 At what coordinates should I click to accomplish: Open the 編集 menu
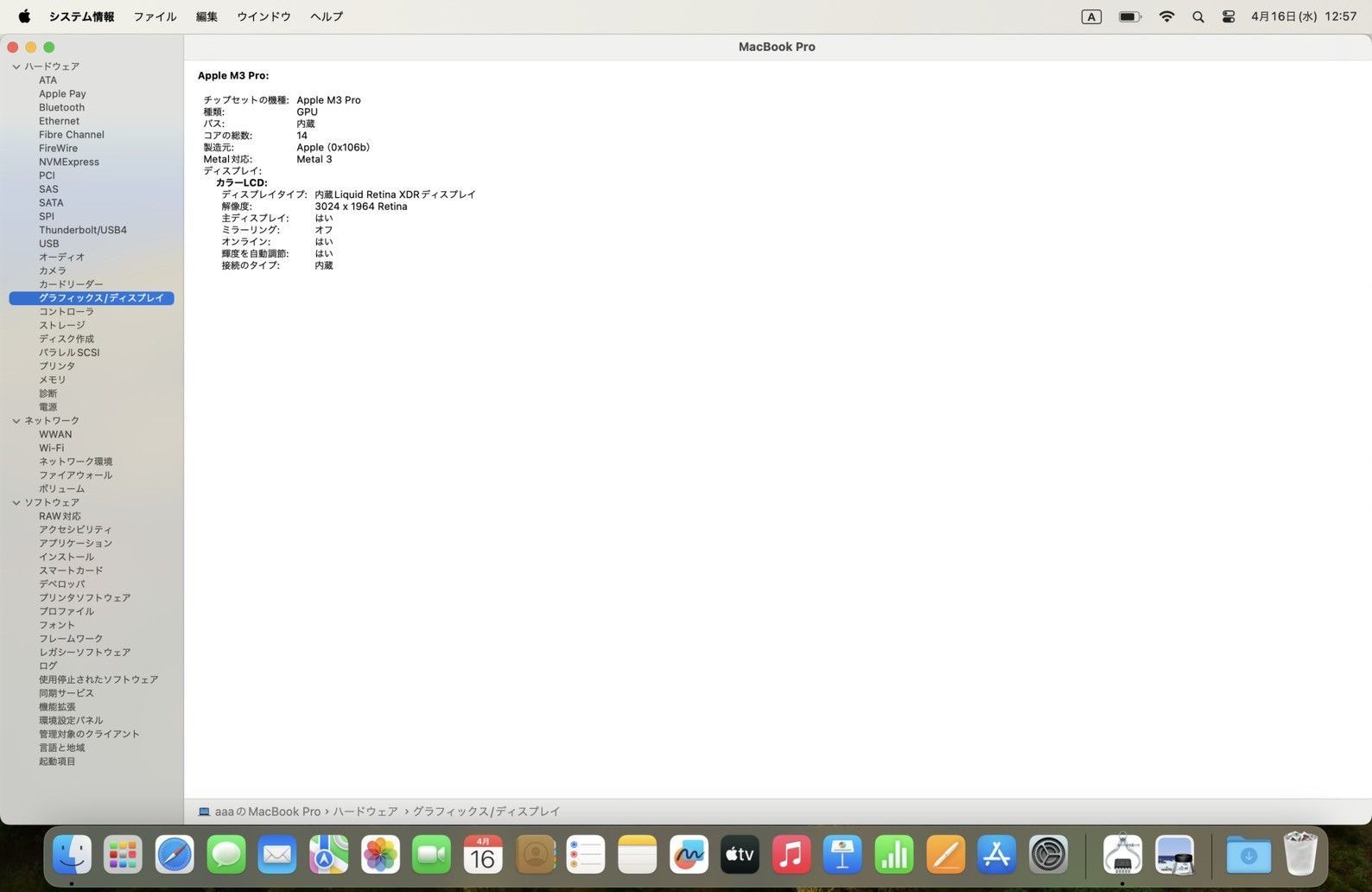click(206, 16)
